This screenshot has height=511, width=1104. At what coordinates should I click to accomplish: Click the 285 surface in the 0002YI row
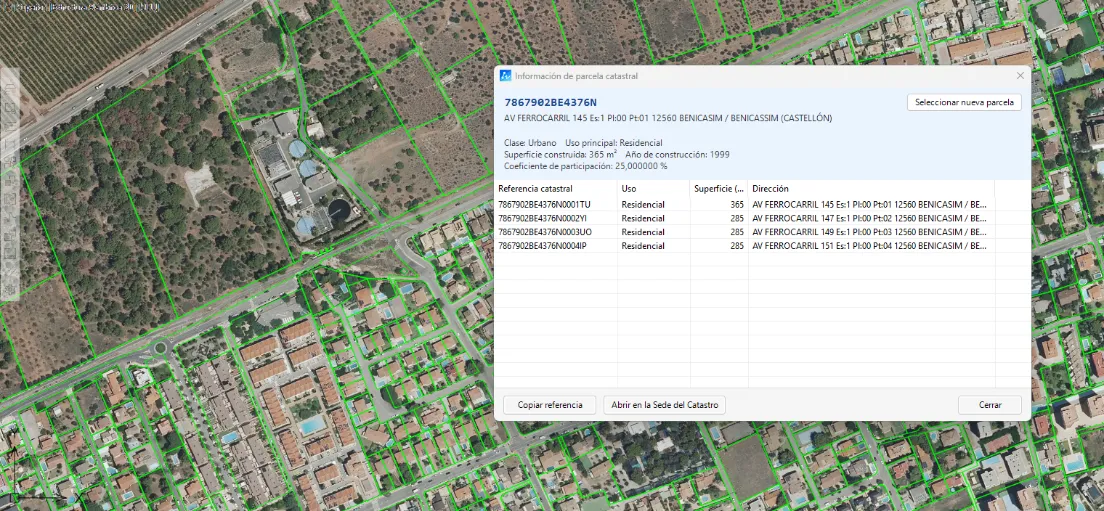pos(736,218)
